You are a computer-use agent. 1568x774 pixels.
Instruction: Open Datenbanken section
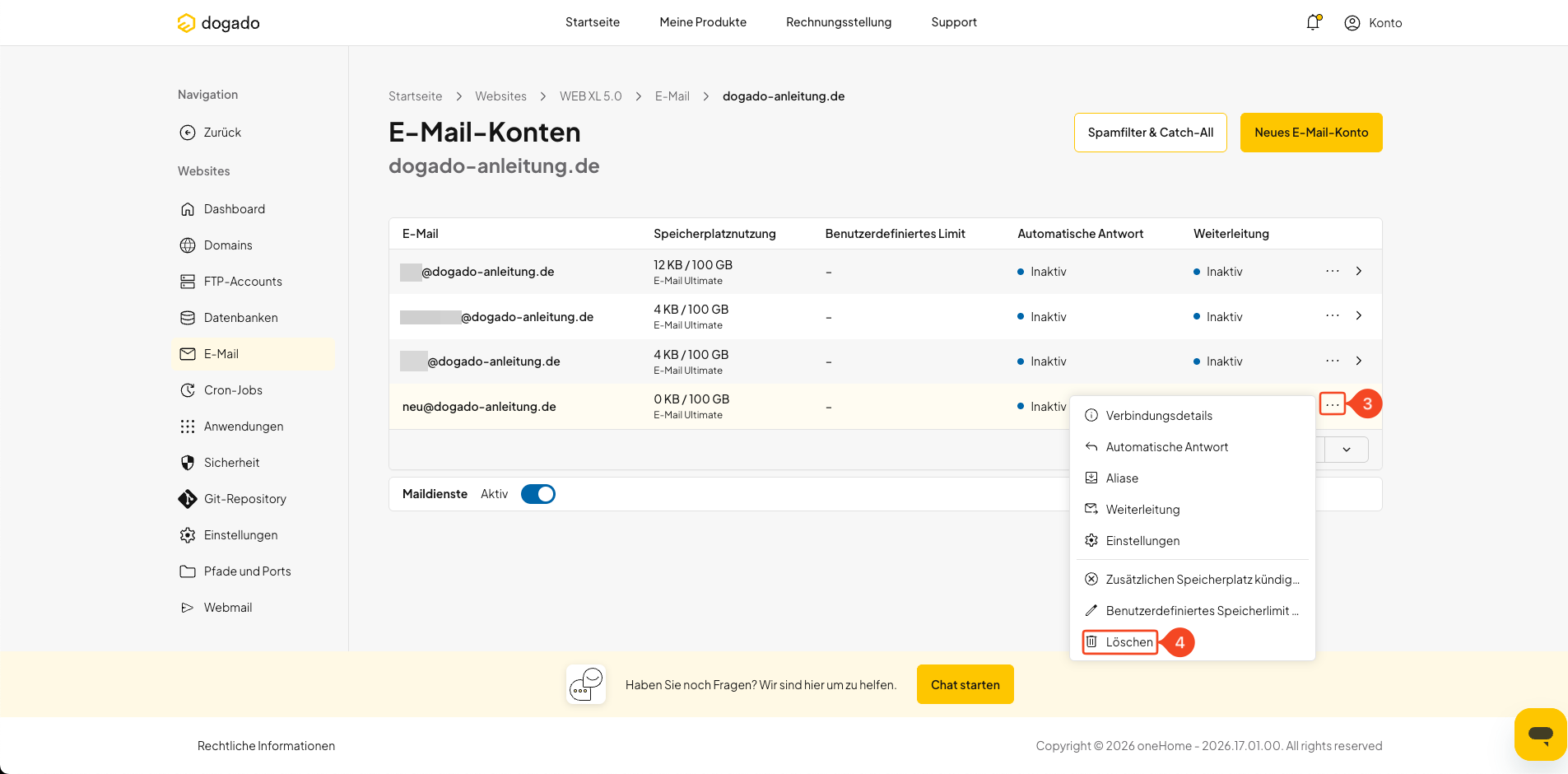(254, 318)
